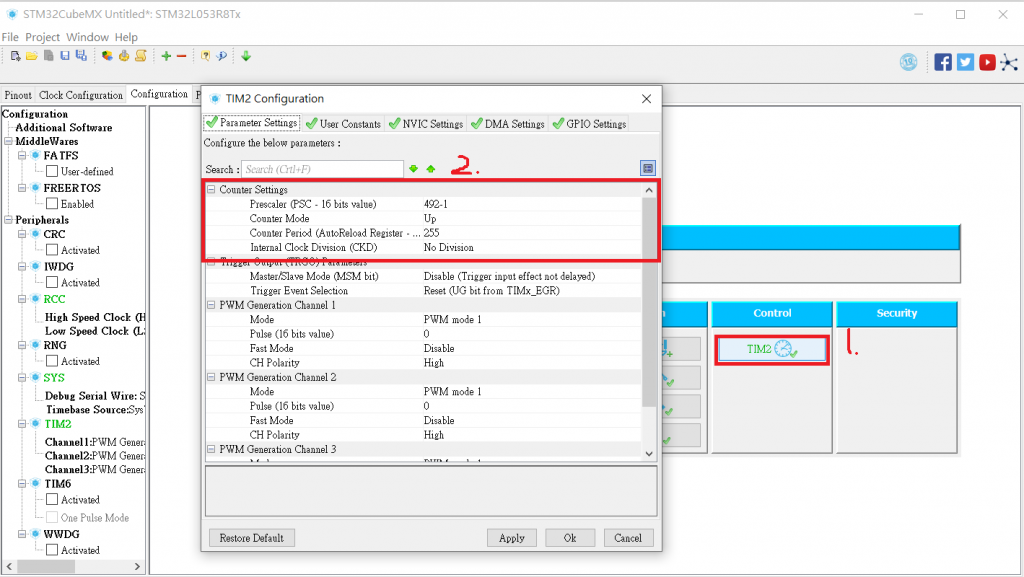Click the Apply button
Viewport: 1024px width, 577px height.
click(511, 538)
